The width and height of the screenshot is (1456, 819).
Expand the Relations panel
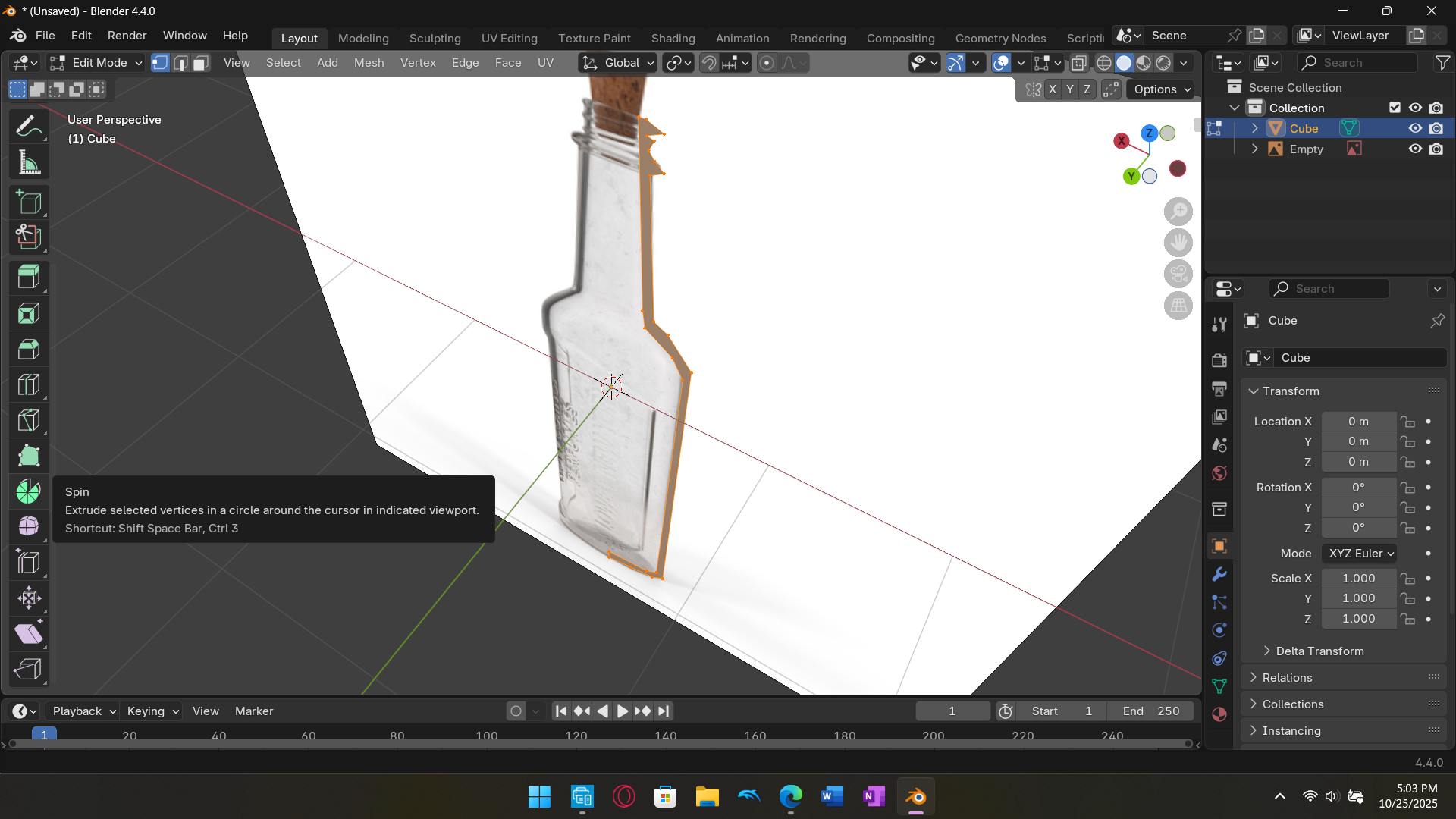tap(1287, 678)
